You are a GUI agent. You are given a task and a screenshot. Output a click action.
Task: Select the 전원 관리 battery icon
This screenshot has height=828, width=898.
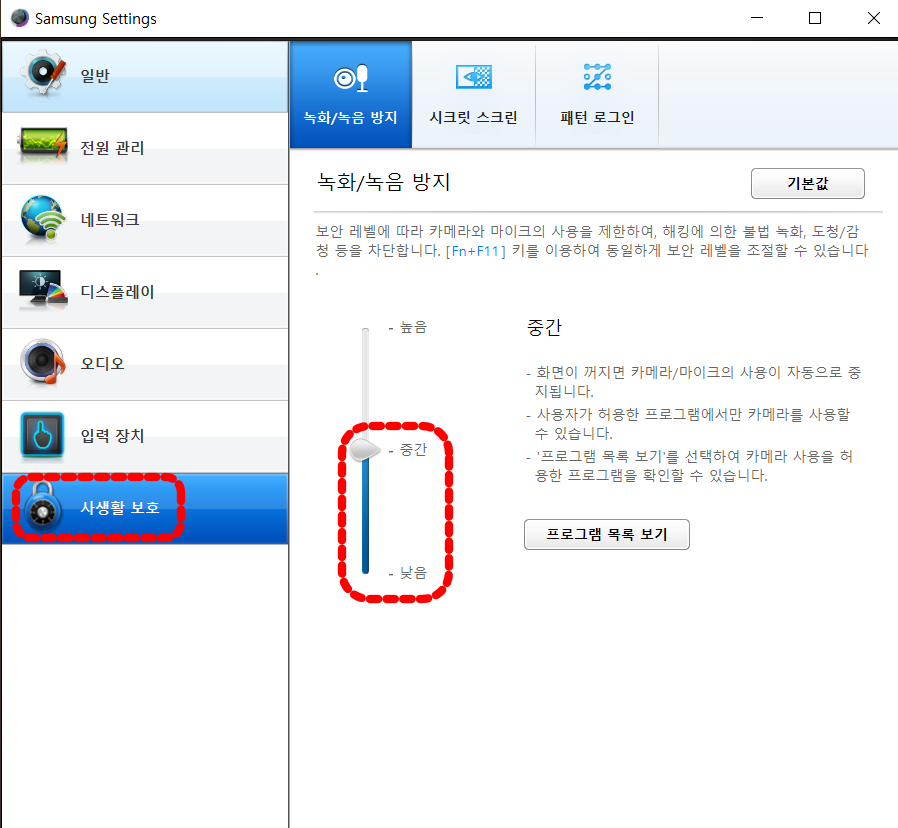[x=43, y=143]
